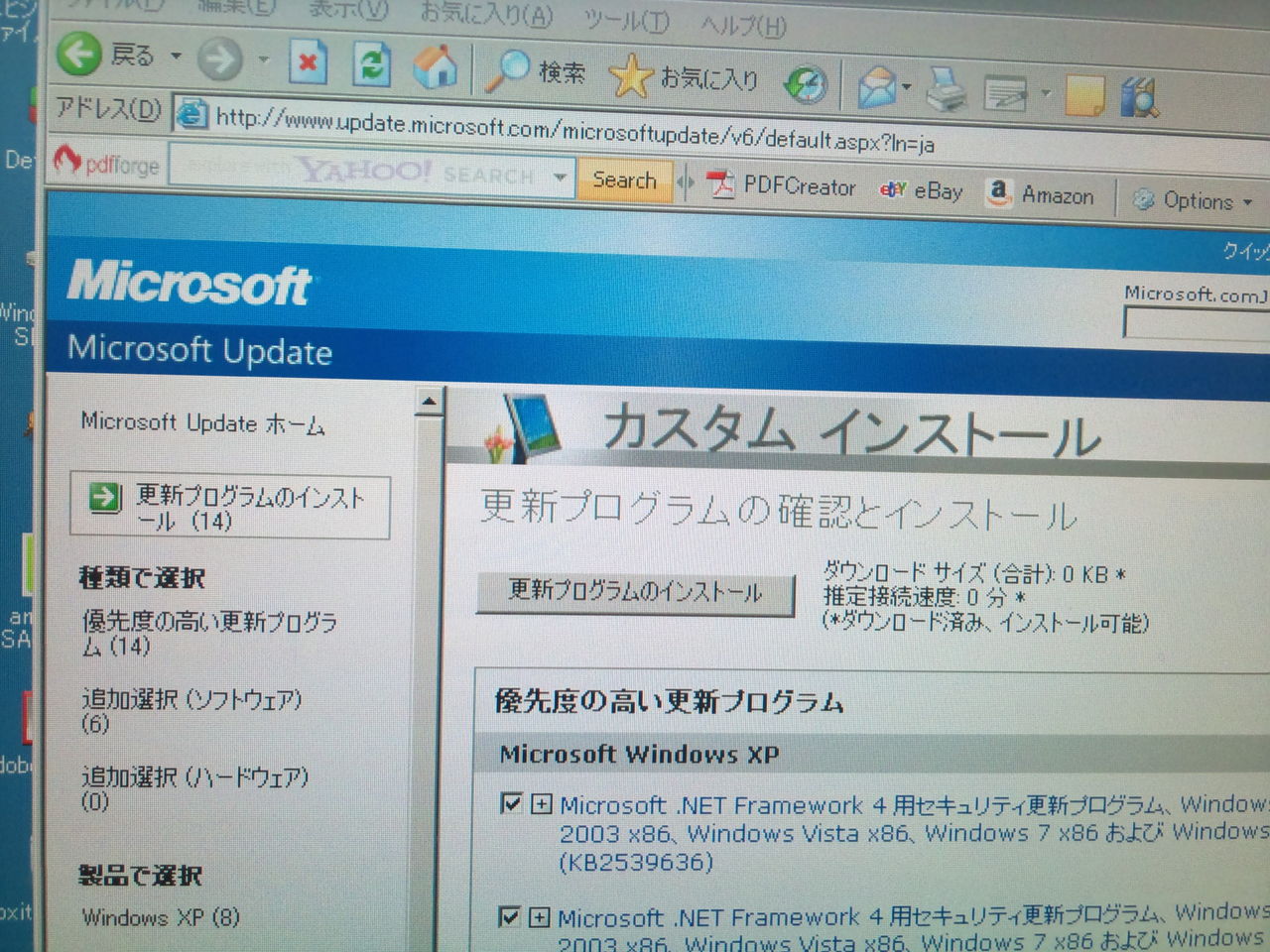Screen dimensions: 1270x952
Task: Click the 更新プログラムの確認とインストール subtitle
Action: pos(779,510)
